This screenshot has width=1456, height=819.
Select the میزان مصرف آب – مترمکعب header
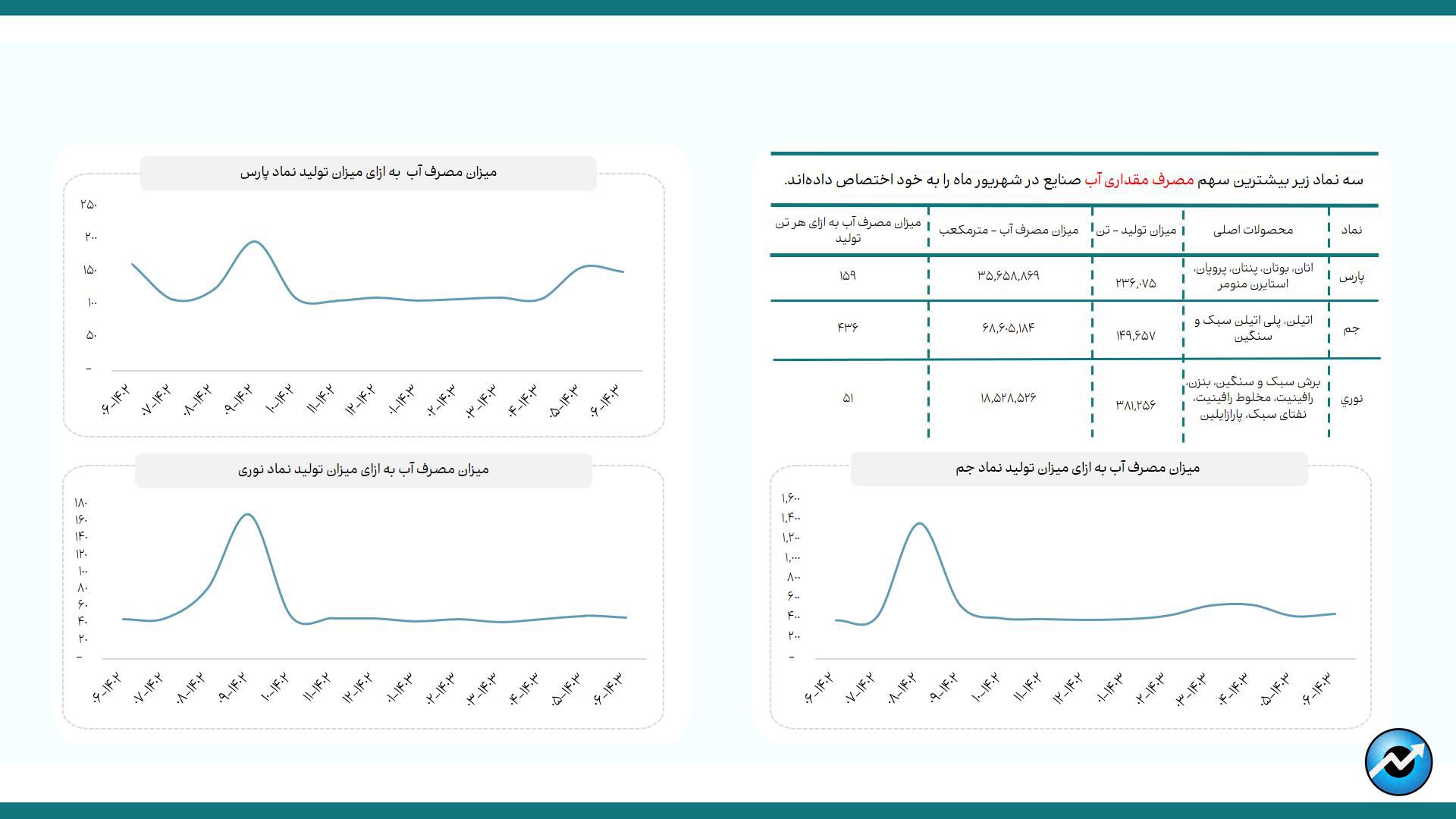pos(1009,230)
